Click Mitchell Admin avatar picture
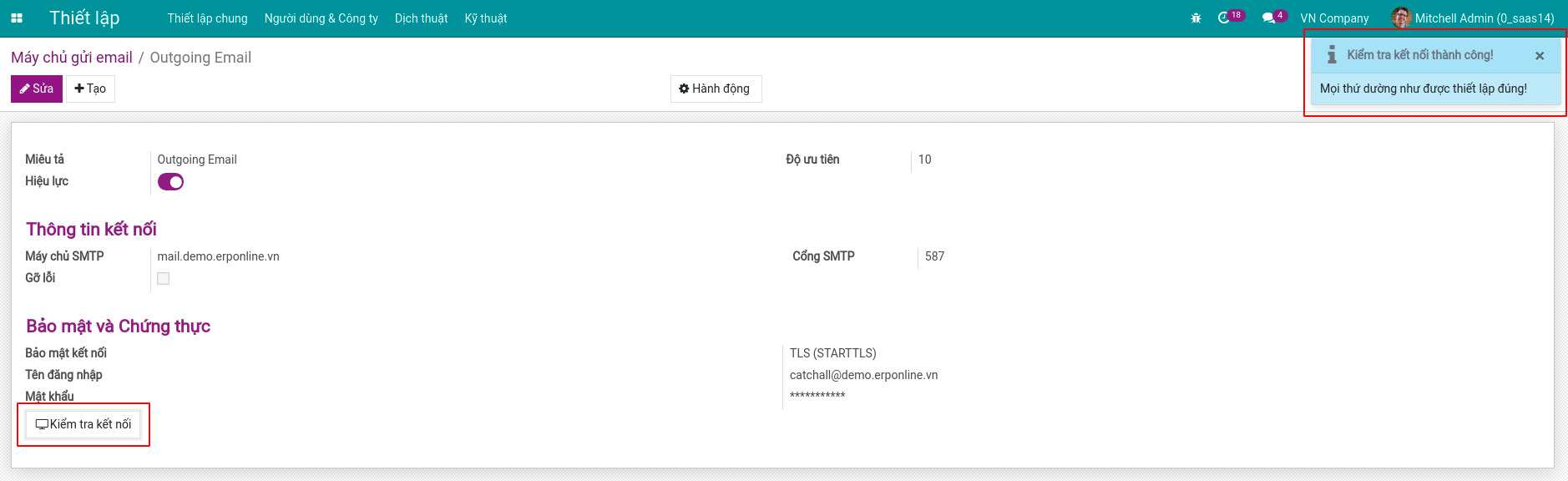Viewport: 1568px width, 481px height. [1401, 18]
